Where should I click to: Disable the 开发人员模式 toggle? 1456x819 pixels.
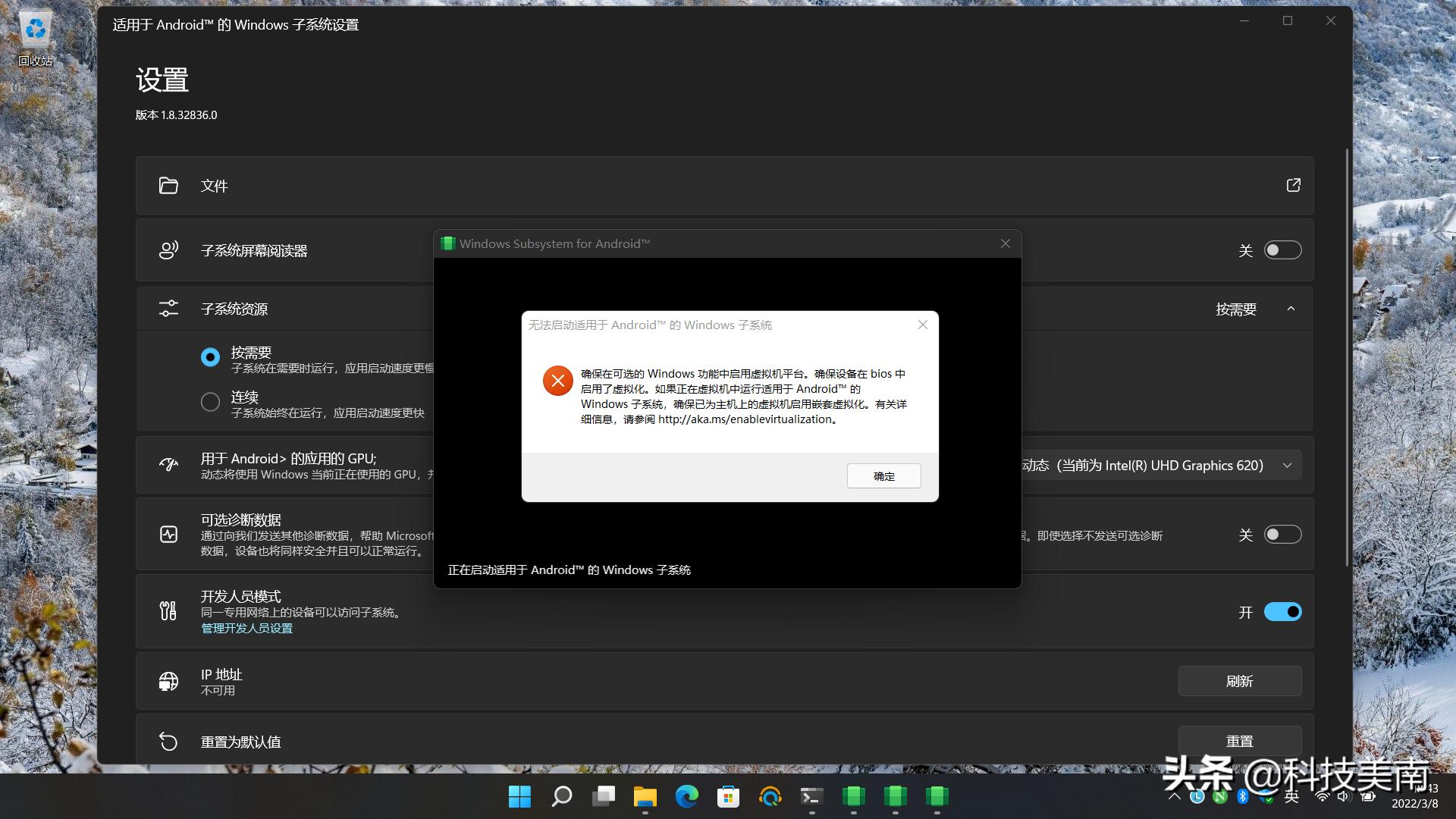1282,611
